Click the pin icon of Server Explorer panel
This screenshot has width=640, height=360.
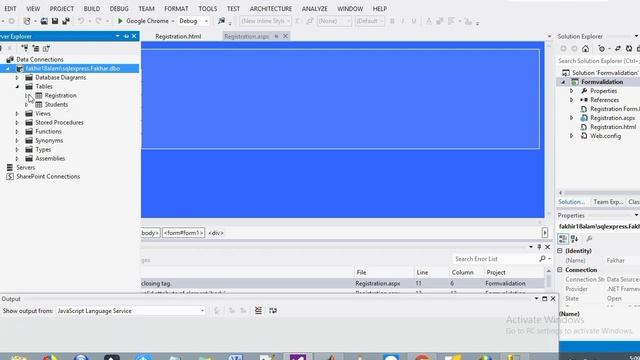tap(126, 36)
